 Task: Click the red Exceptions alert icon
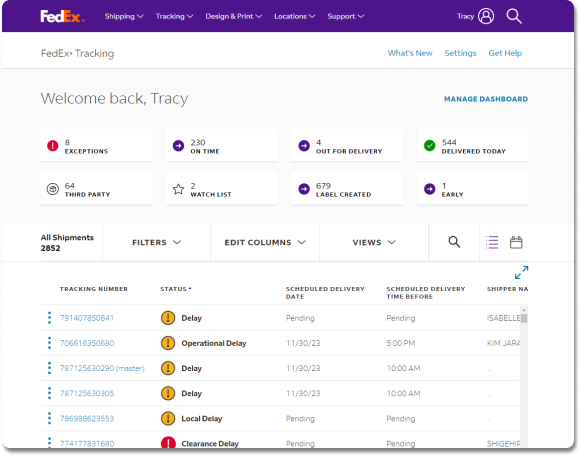(x=53, y=146)
